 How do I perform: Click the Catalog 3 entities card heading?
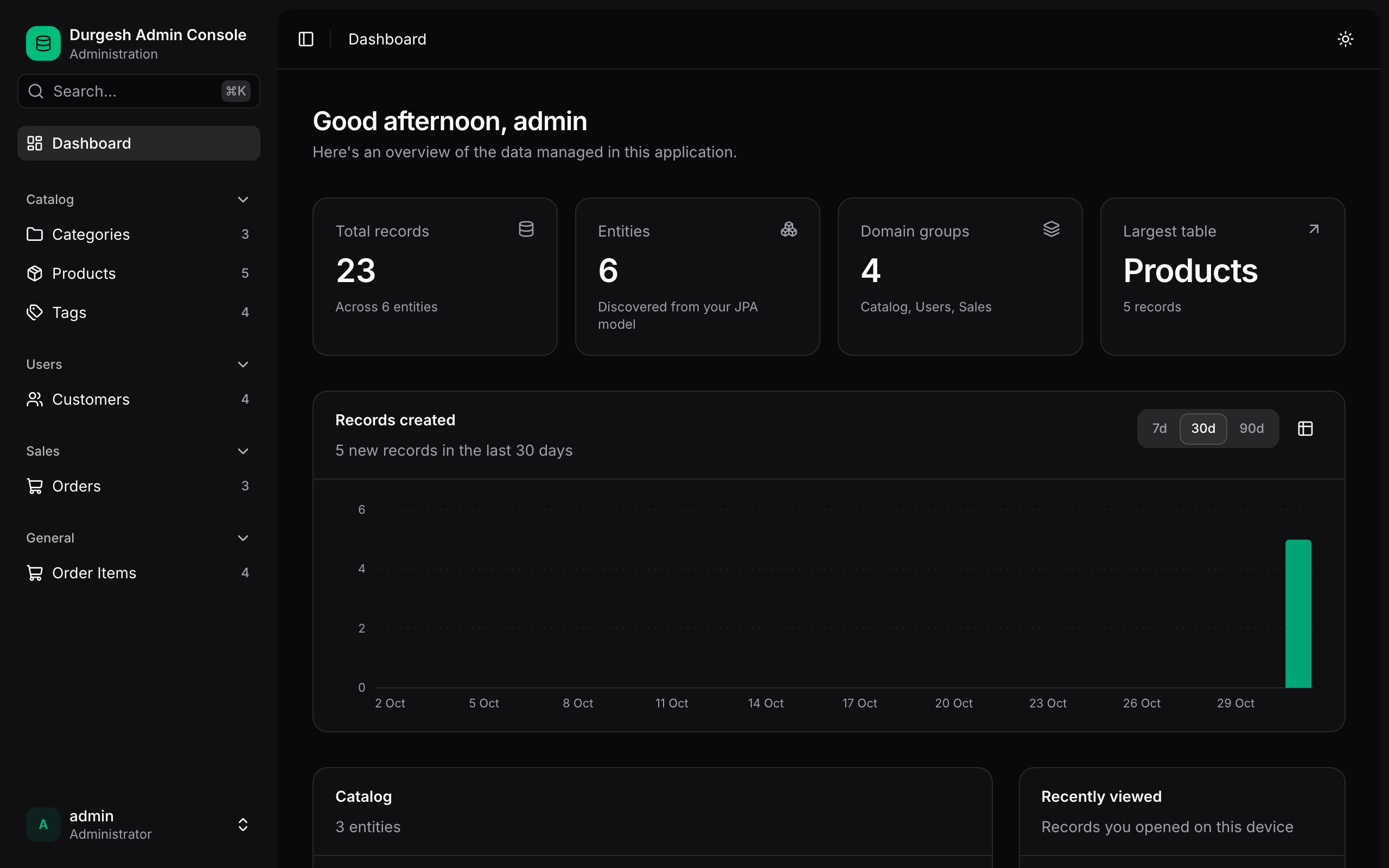click(364, 796)
